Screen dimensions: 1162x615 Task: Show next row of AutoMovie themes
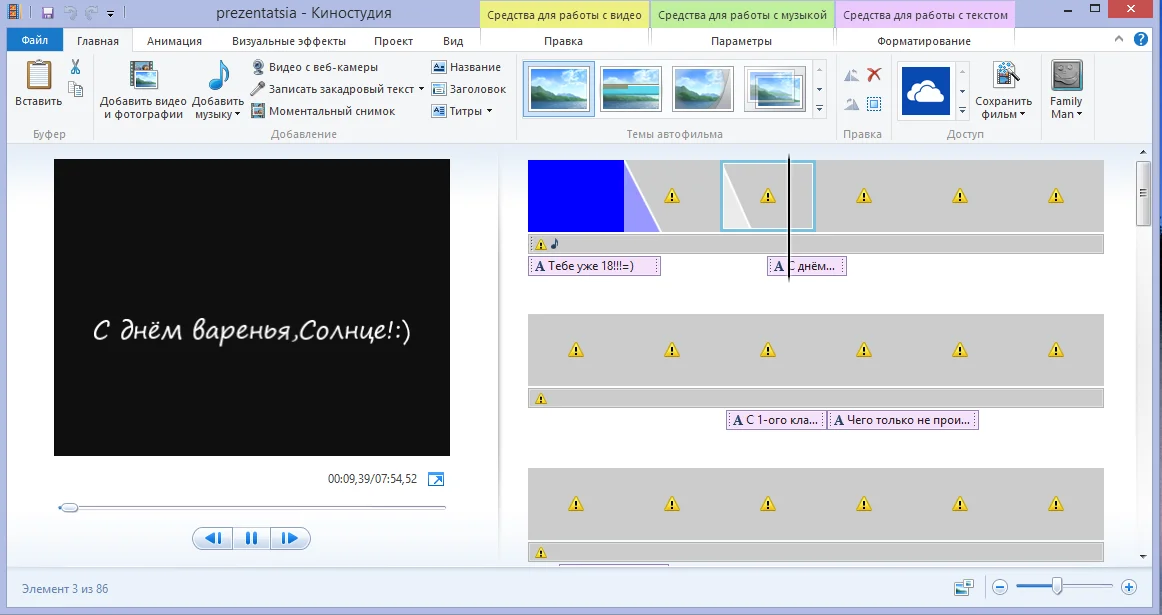pos(820,90)
